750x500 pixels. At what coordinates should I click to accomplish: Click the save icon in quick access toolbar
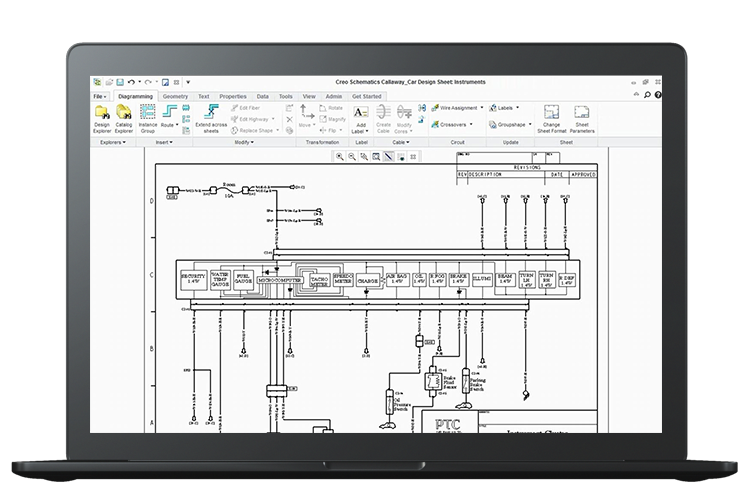pyautogui.click(x=119, y=81)
